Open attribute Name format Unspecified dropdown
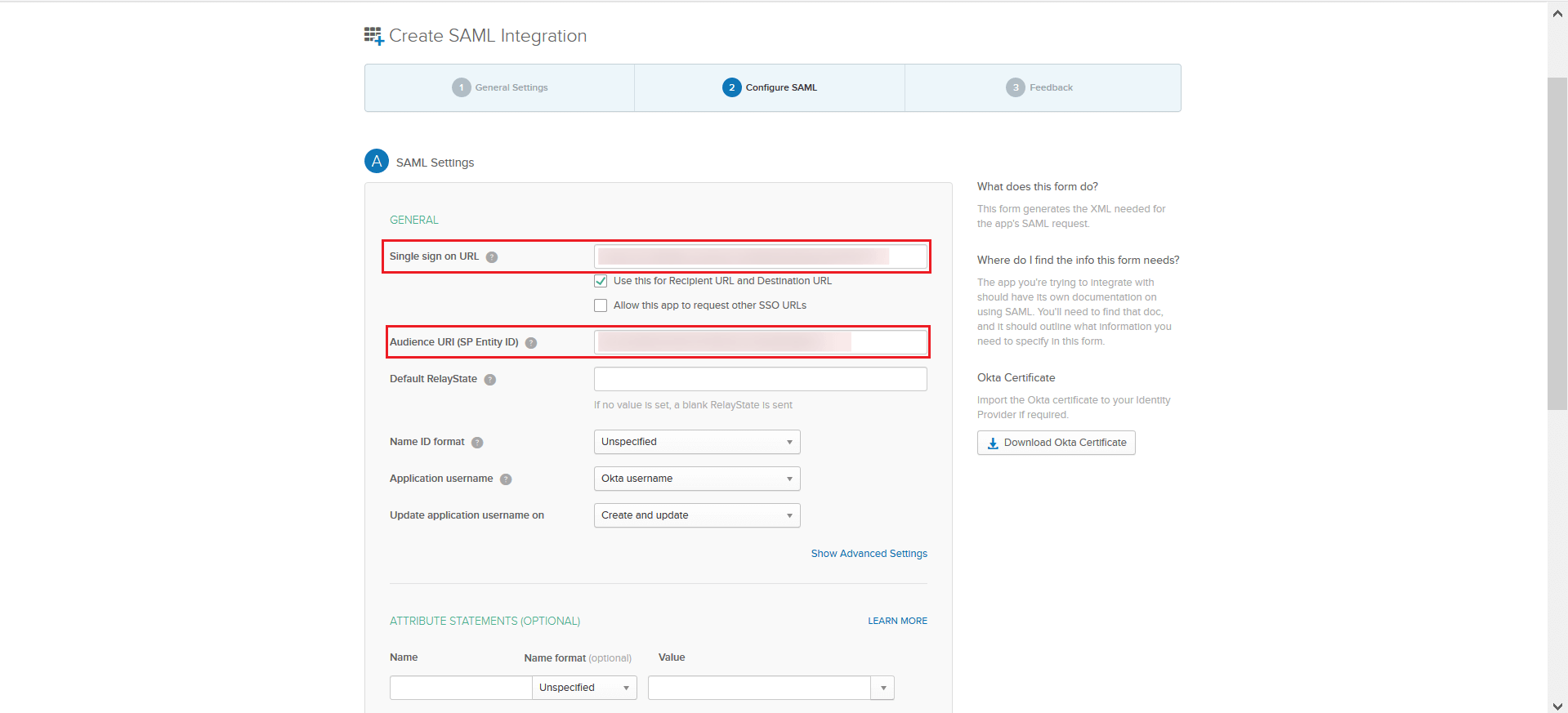Viewport: 1568px width, 713px height. click(x=584, y=688)
